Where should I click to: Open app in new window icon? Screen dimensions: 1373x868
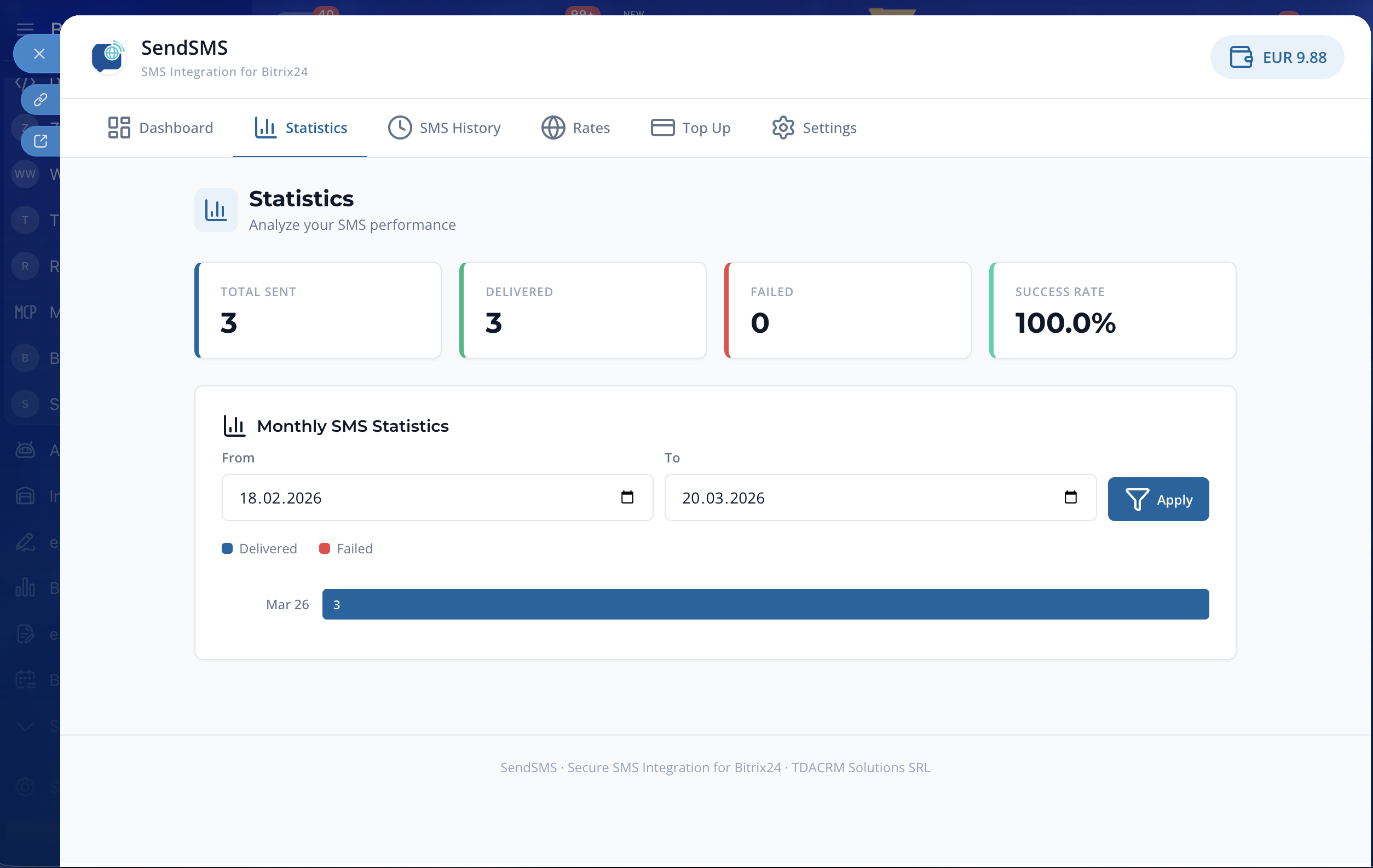[x=40, y=141]
